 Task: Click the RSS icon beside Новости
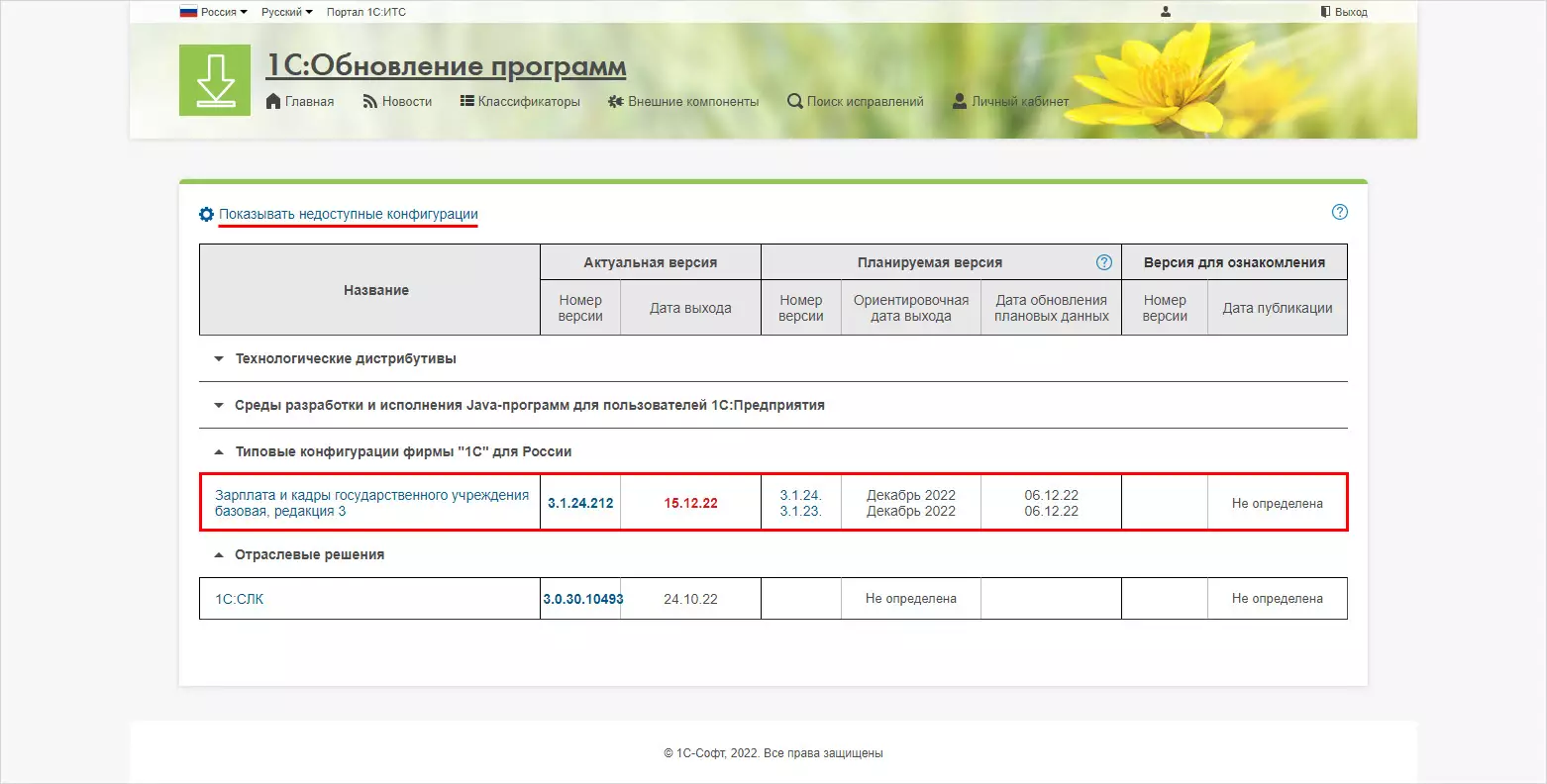click(x=370, y=101)
